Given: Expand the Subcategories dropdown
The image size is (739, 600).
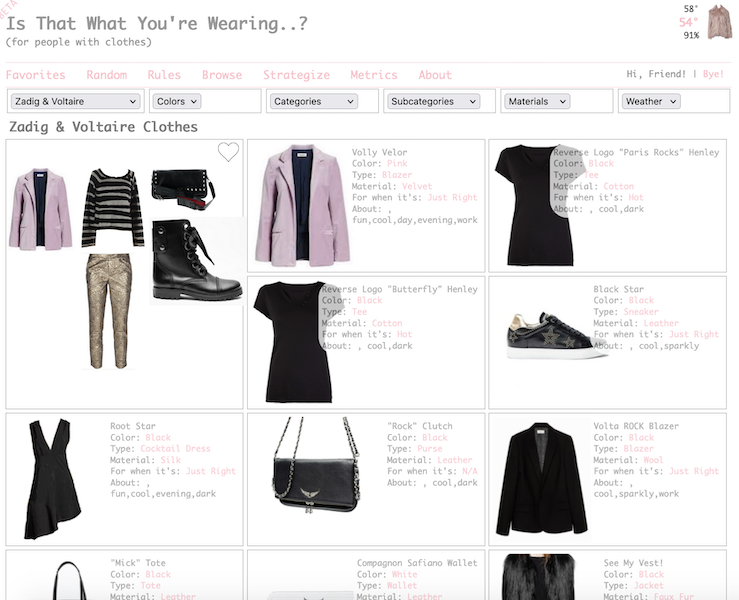Looking at the screenshot, I should (433, 101).
